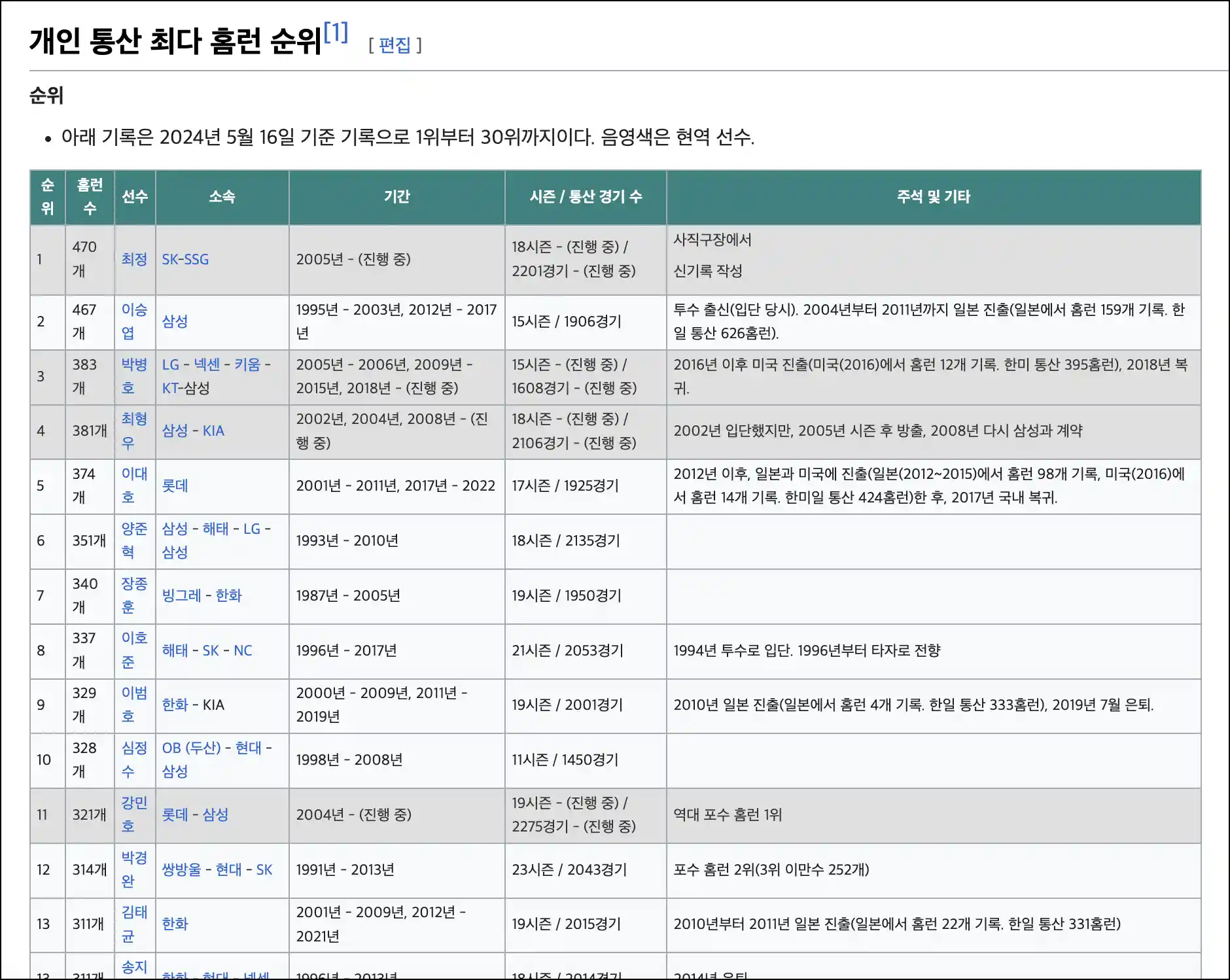This screenshot has height=980, width=1230.
Task: Open player link 이승엽
Action: 134,321
